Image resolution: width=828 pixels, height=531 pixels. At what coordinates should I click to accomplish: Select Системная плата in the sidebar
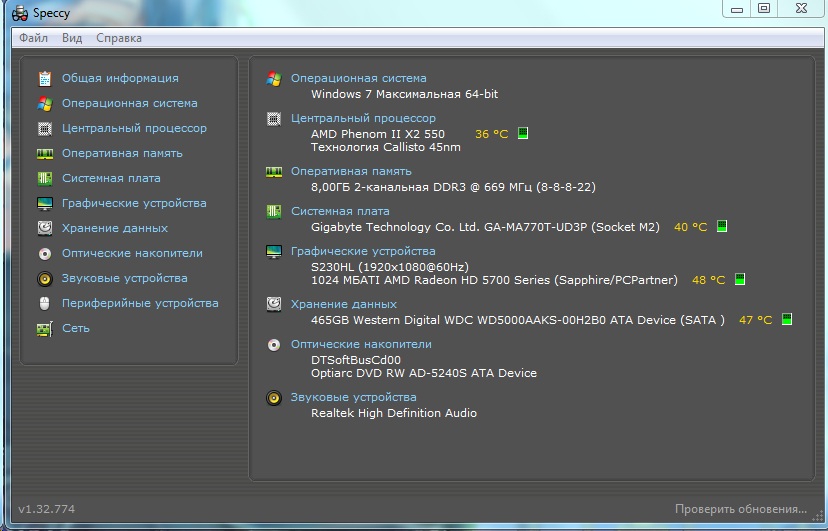click(x=111, y=178)
